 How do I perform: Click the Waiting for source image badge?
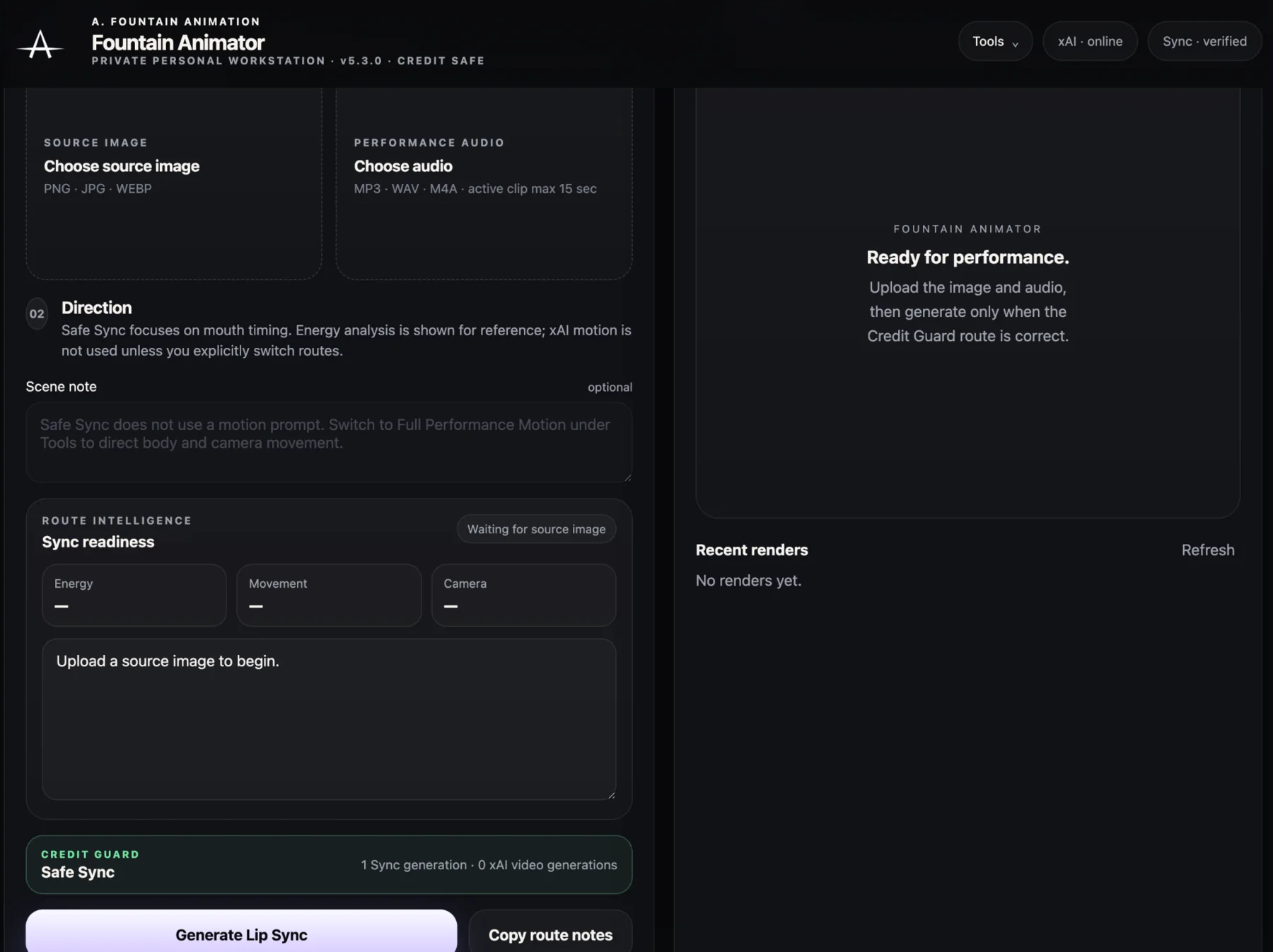(x=536, y=529)
